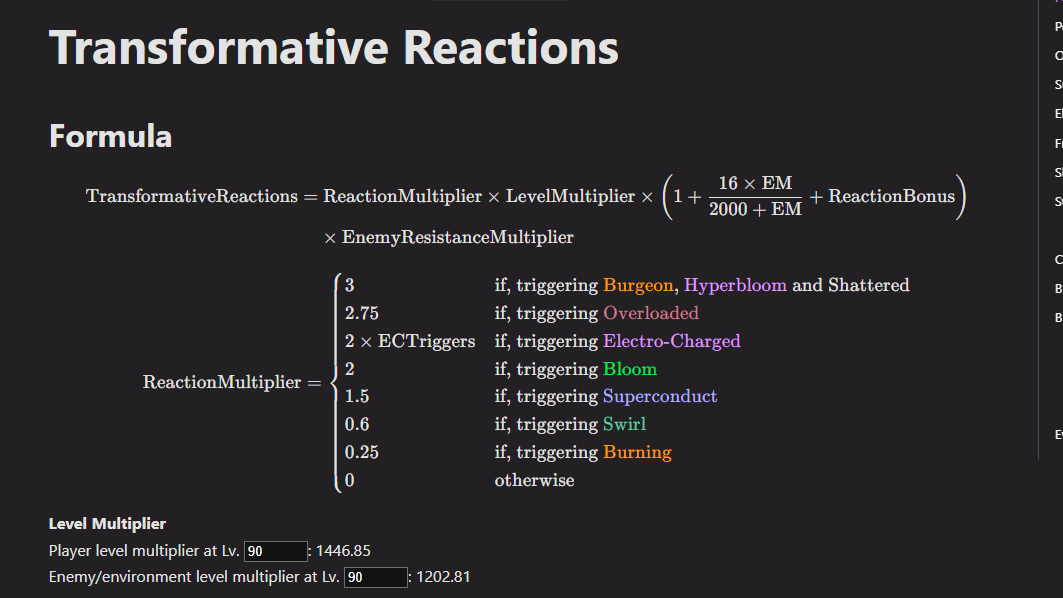The image size is (1063, 598).
Task: Follow the Swirl reaction link
Action: click(x=624, y=424)
